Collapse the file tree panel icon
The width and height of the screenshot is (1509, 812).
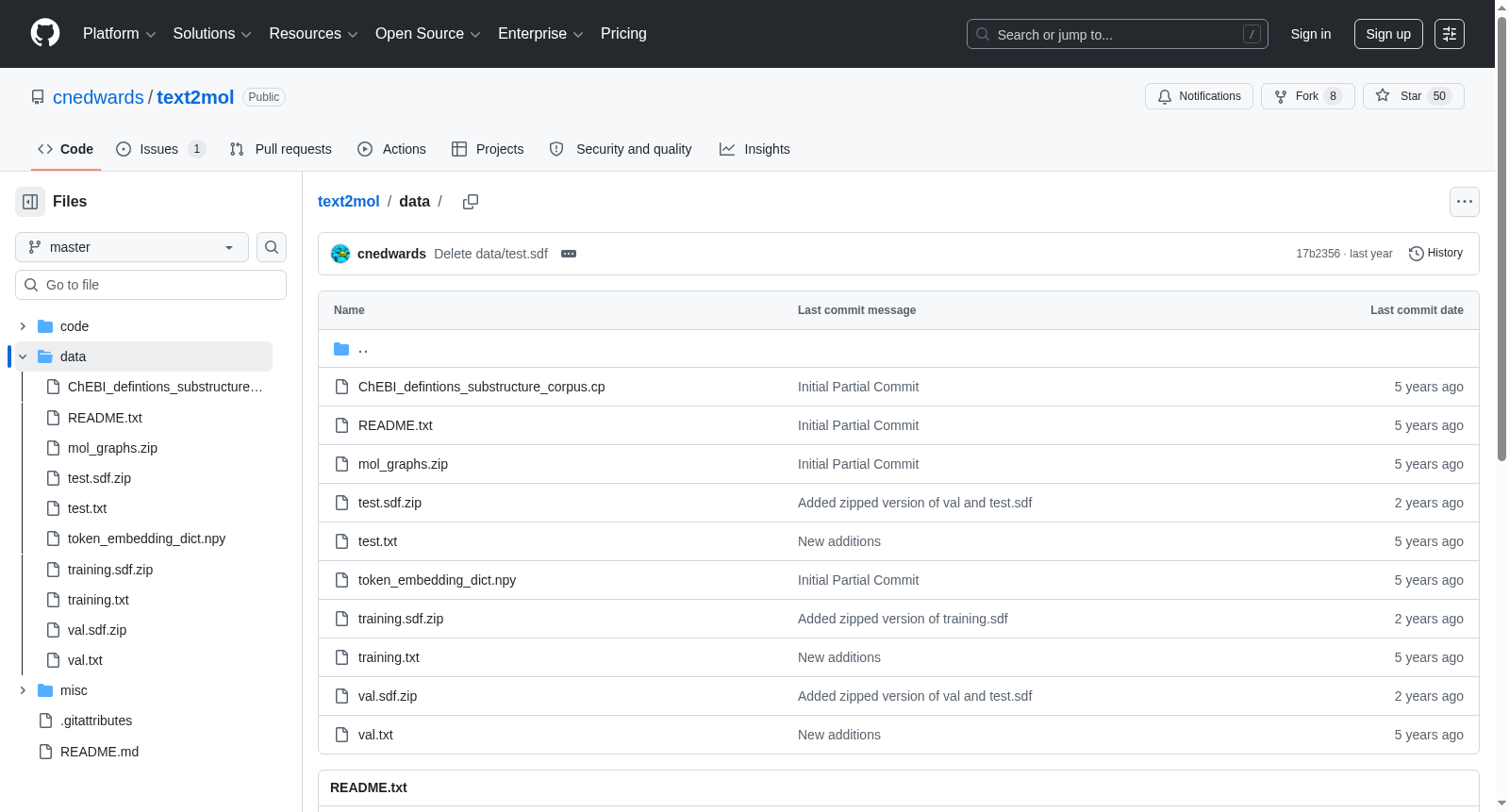[30, 202]
